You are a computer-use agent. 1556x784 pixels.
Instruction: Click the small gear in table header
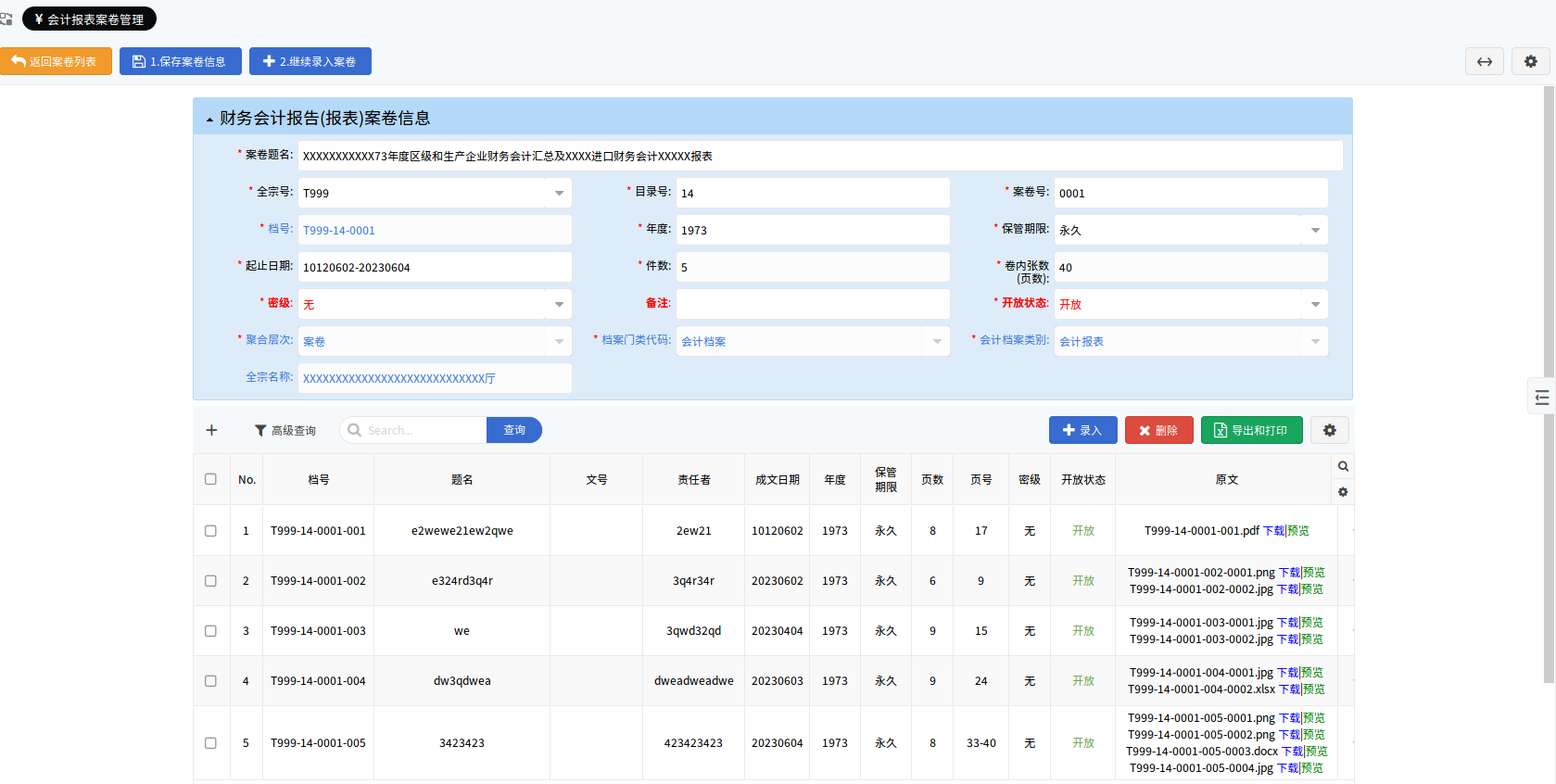[1343, 492]
